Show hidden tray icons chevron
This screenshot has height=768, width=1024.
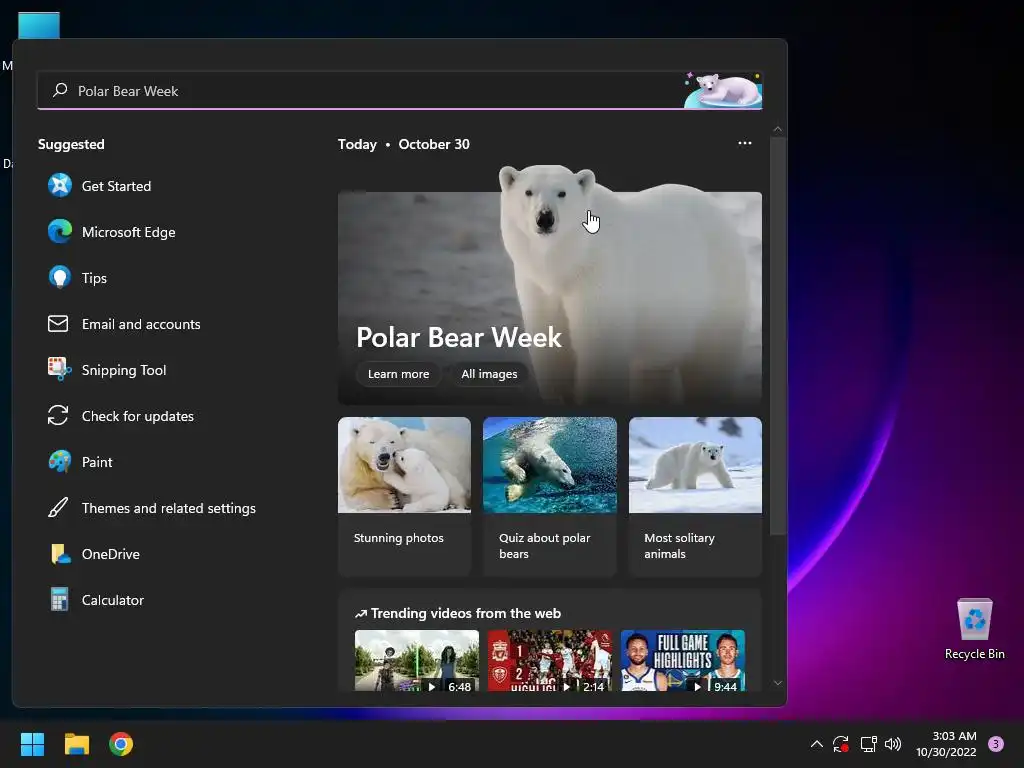coord(816,744)
